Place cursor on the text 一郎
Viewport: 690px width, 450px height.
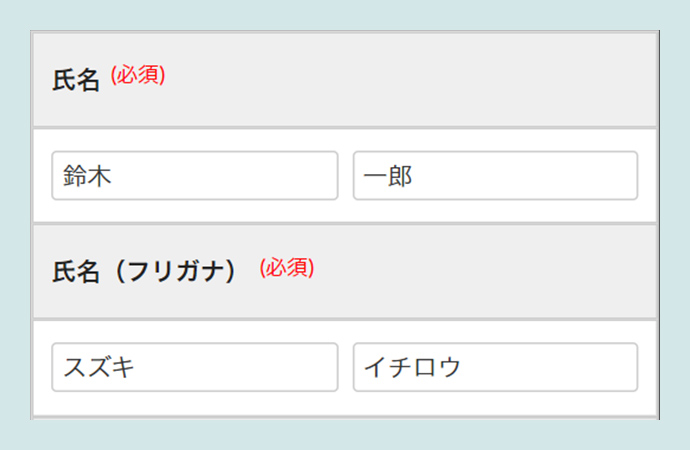(x=388, y=177)
